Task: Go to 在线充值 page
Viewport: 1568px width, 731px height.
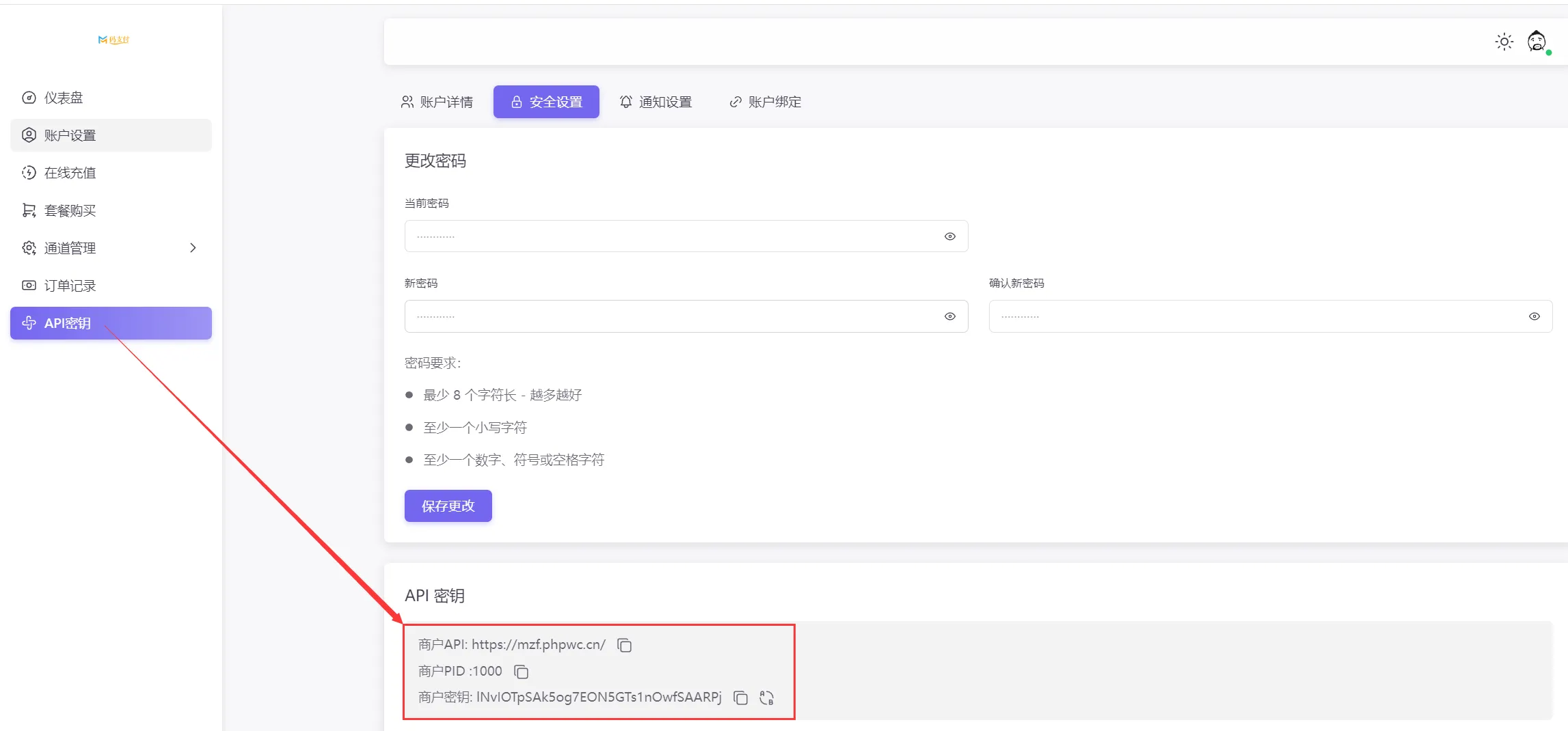Action: click(70, 173)
